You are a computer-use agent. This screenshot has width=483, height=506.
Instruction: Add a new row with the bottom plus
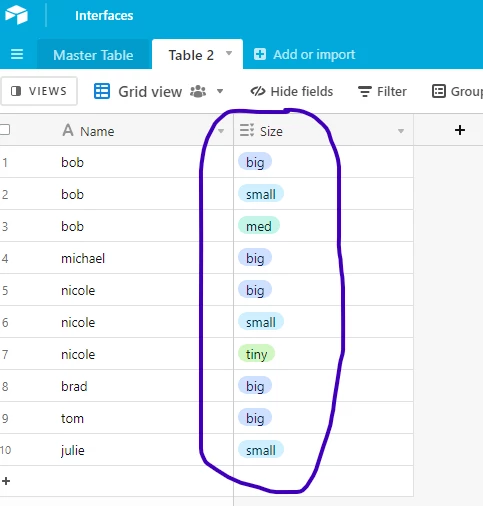pyautogui.click(x=6, y=481)
